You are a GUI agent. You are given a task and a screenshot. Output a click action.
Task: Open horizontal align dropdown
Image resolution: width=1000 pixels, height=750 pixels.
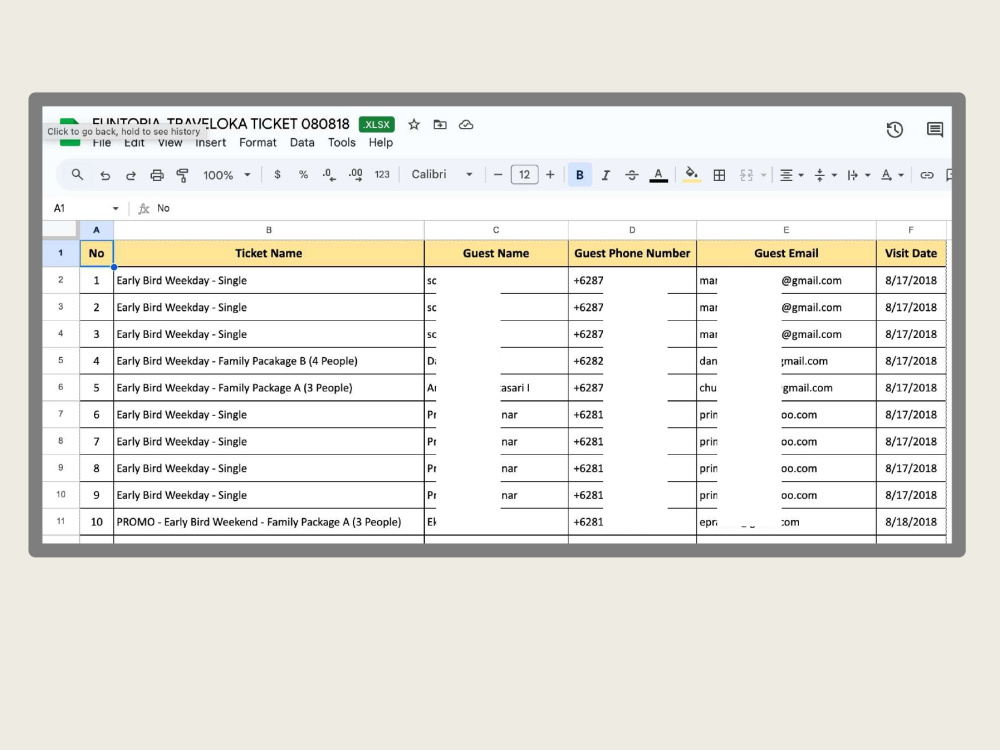point(791,175)
